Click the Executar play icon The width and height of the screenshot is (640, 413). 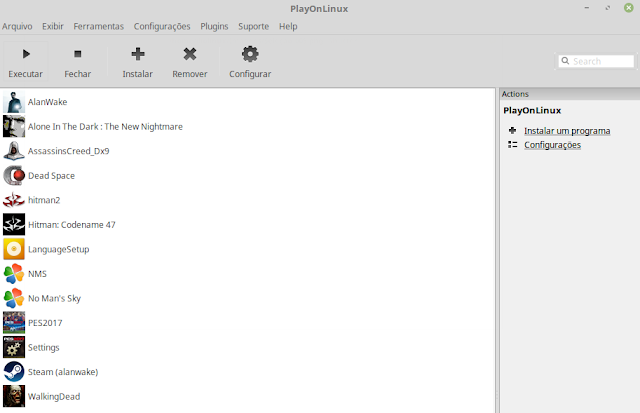tap(26, 54)
